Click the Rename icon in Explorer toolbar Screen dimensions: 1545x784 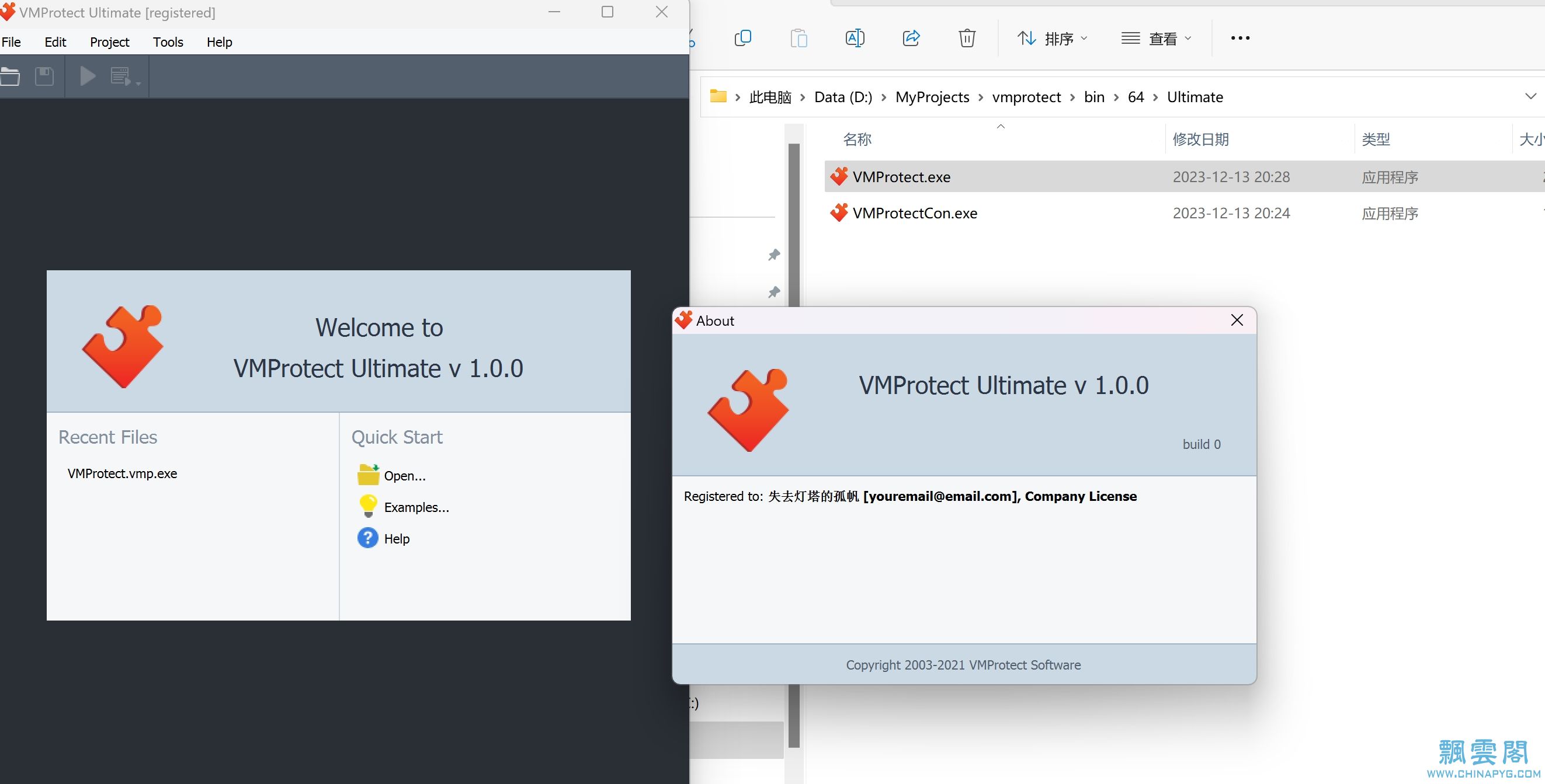point(855,39)
